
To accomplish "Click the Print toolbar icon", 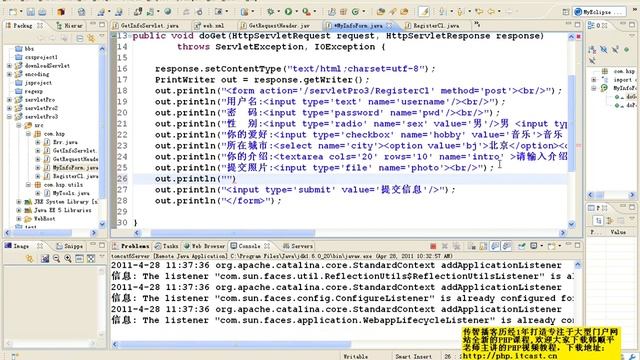I will pyautogui.click(x=42, y=12).
